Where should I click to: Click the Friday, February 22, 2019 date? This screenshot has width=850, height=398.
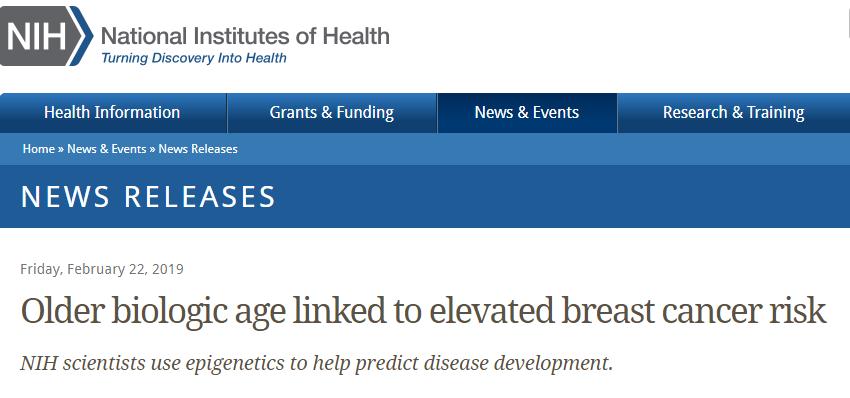tap(102, 269)
